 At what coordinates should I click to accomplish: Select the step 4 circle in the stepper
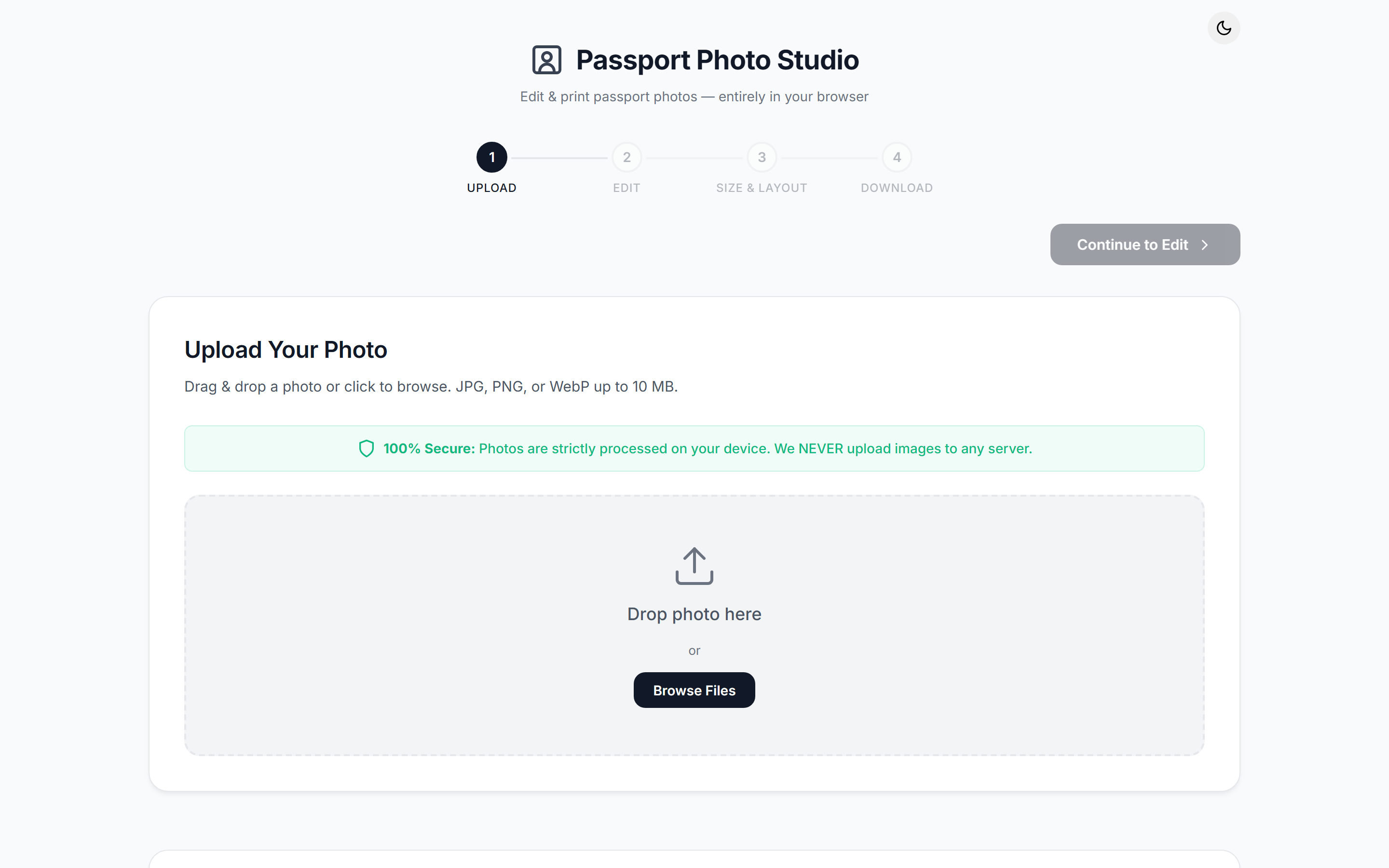click(897, 157)
